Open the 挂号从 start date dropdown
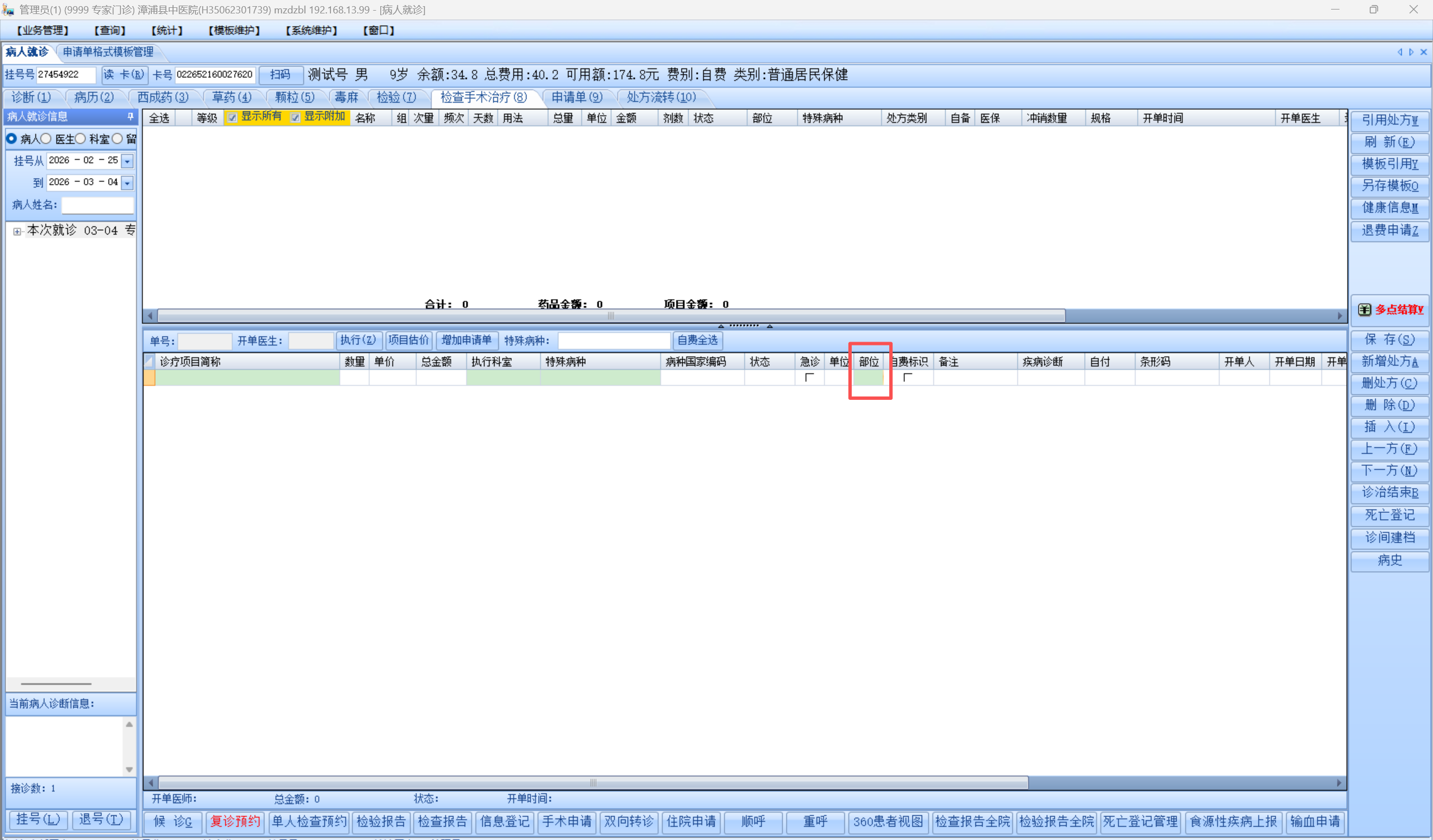The height and width of the screenshot is (840, 1433). click(127, 161)
